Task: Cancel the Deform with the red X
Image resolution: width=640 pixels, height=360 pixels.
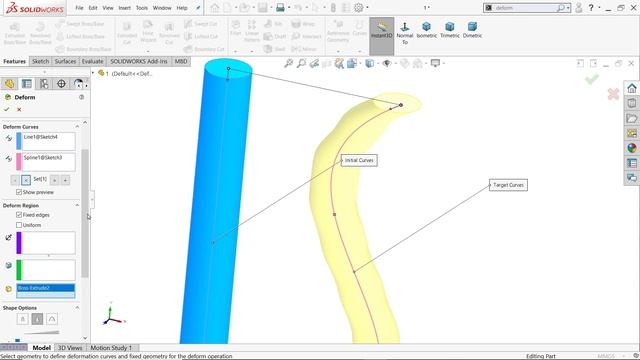Action: coord(19,109)
